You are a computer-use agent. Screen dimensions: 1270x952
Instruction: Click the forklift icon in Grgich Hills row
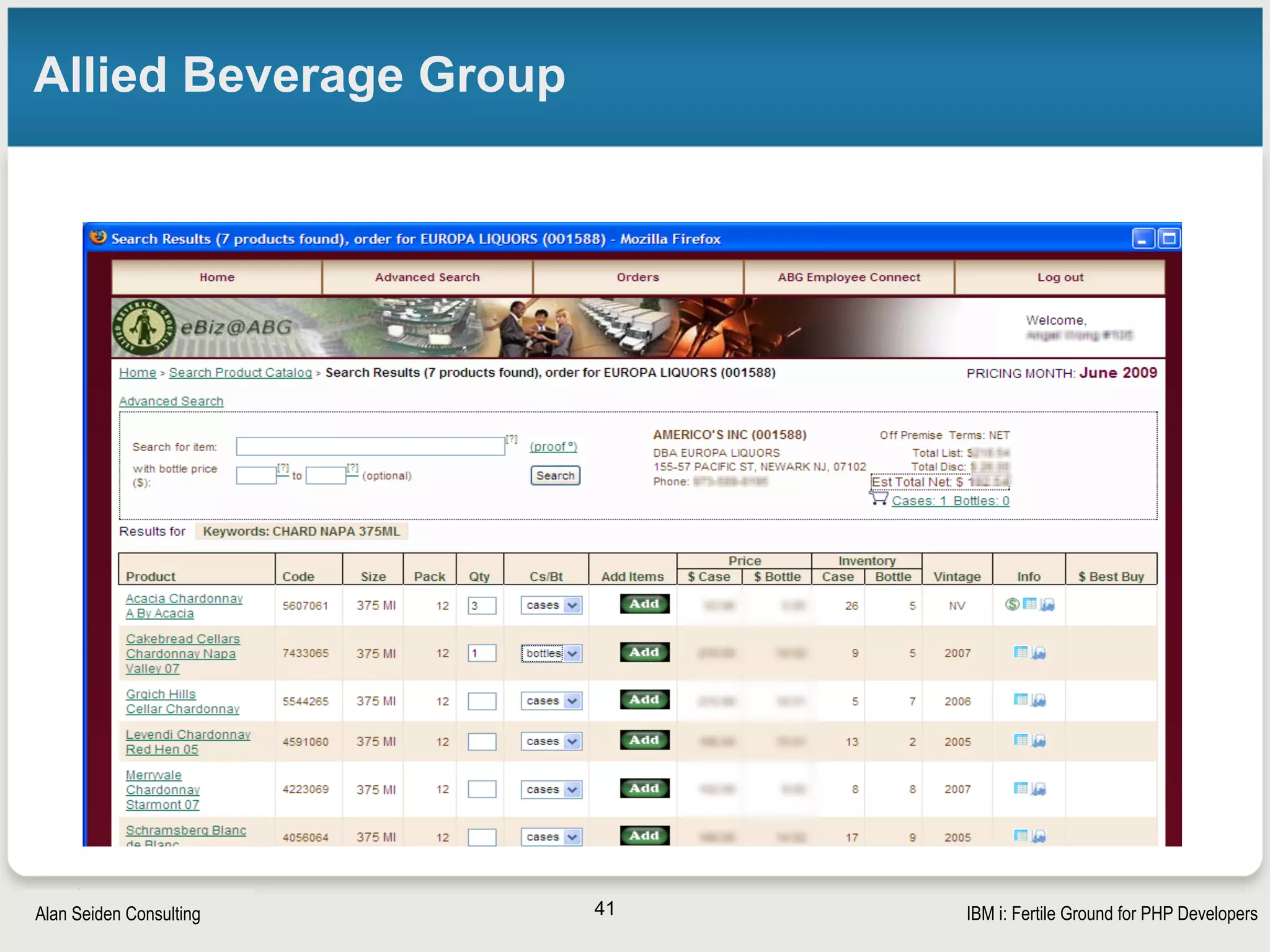coord(1039,700)
